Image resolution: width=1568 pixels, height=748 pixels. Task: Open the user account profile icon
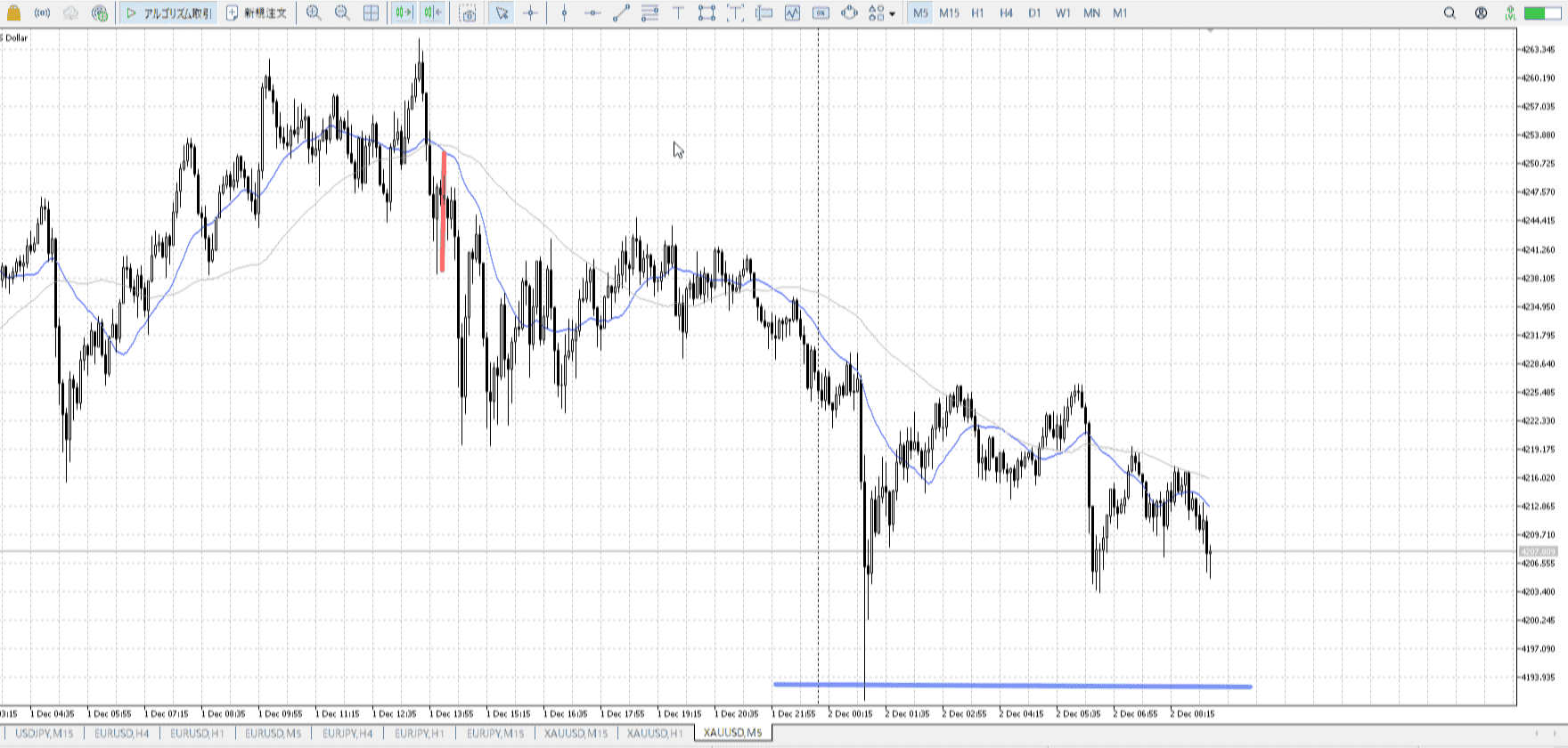point(1481,13)
